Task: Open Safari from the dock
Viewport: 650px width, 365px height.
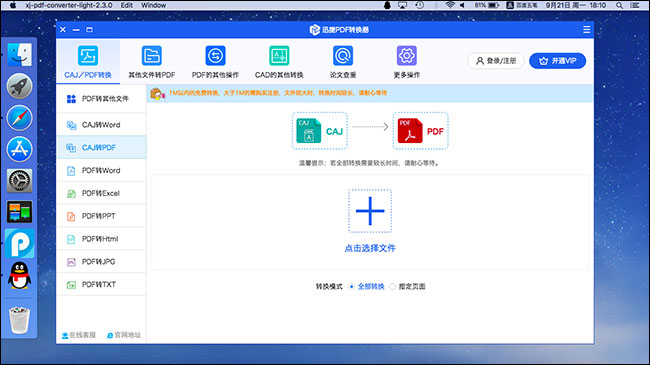Action: click(19, 118)
